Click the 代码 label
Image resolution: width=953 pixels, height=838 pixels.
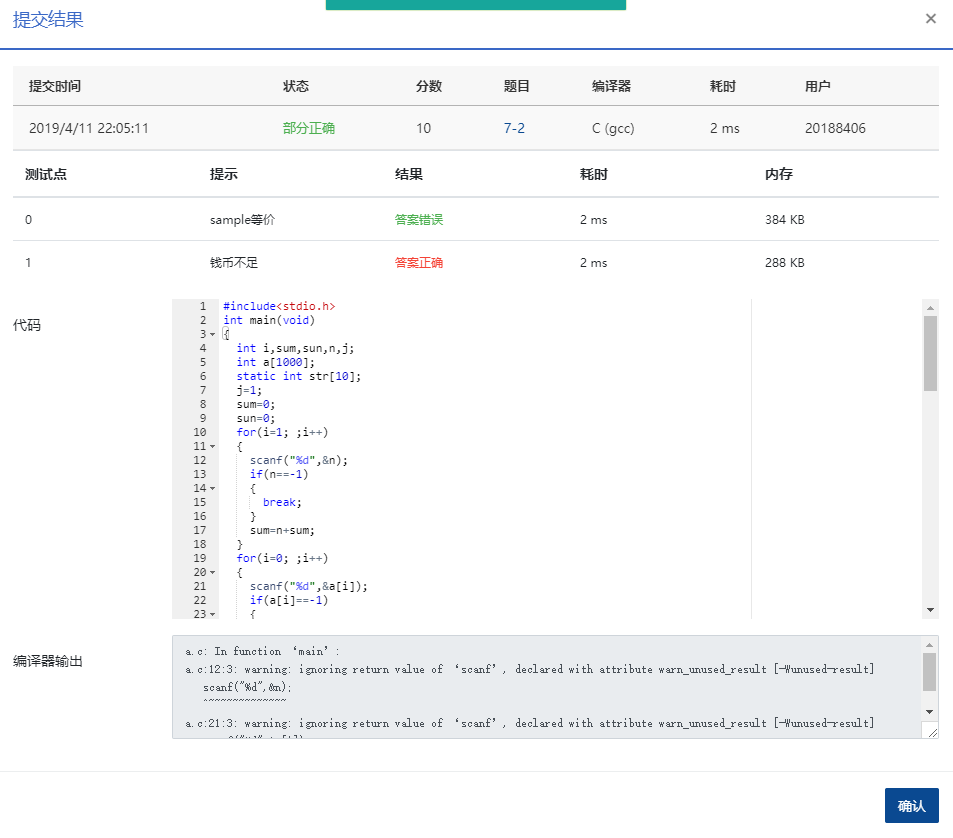click(x=27, y=325)
